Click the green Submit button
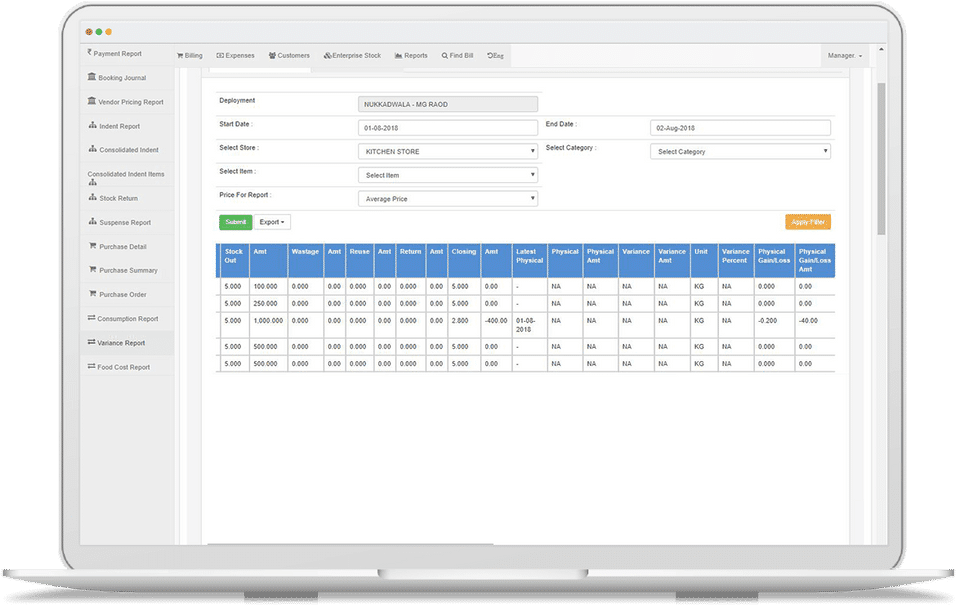 point(235,222)
